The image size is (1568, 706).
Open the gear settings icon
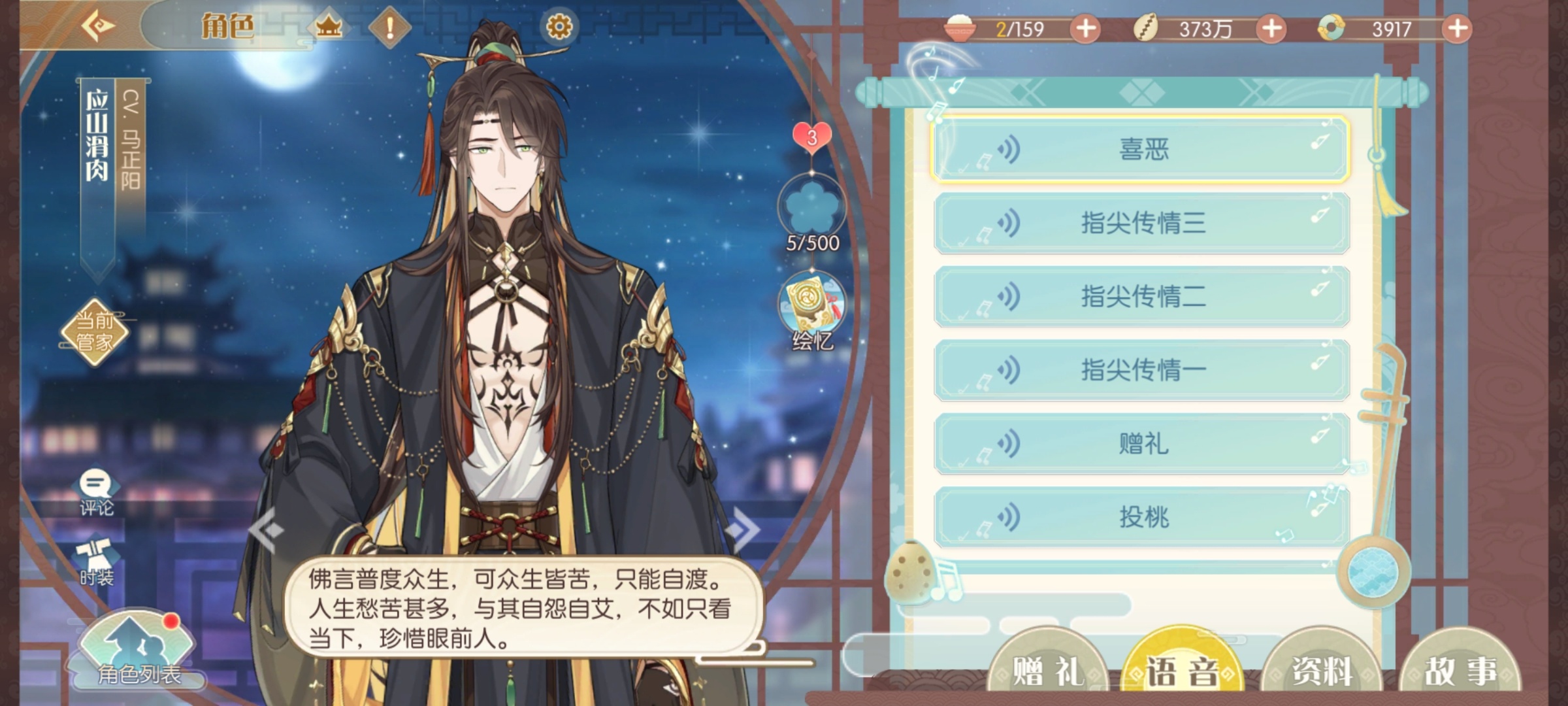pos(559,27)
